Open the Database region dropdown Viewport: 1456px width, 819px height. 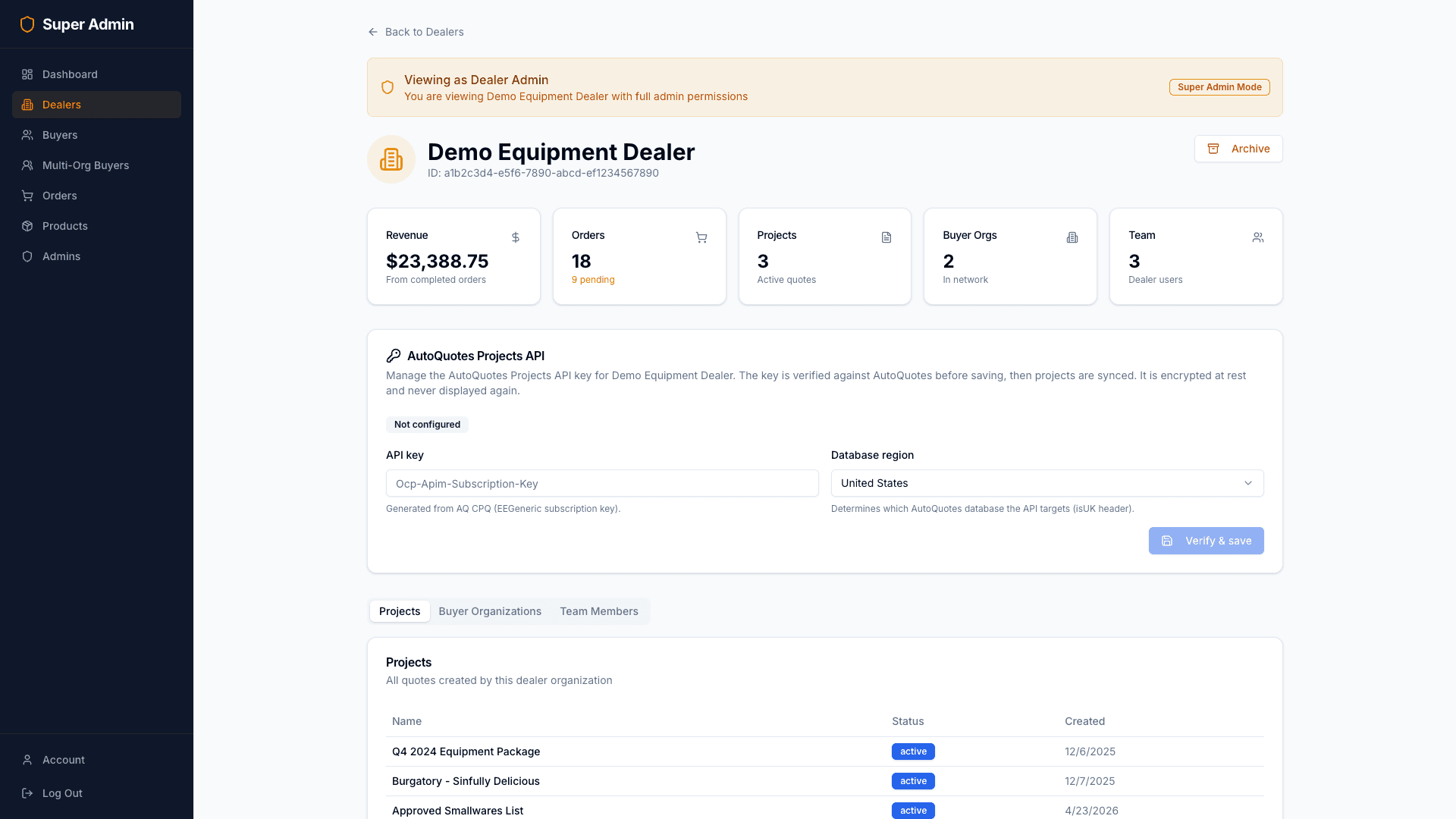[x=1047, y=483]
